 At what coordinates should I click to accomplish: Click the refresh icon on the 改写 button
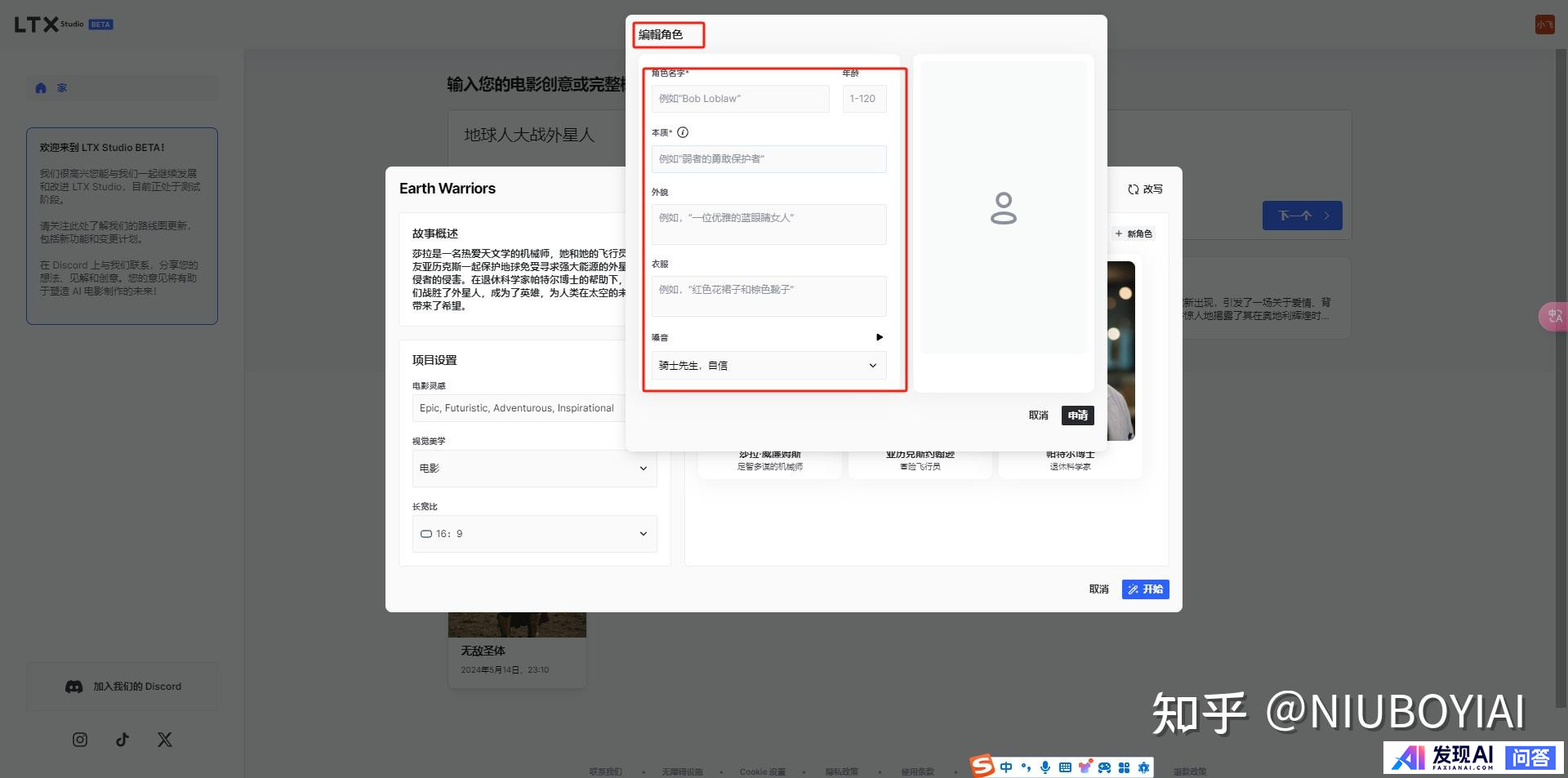point(1134,189)
